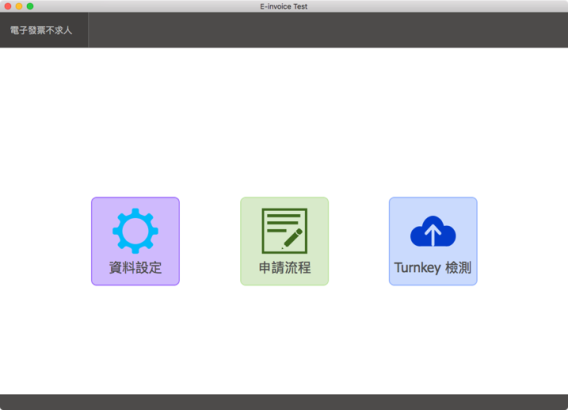568x410 pixels.
Task: Open the 申請流程 tile label
Action: (x=284, y=268)
